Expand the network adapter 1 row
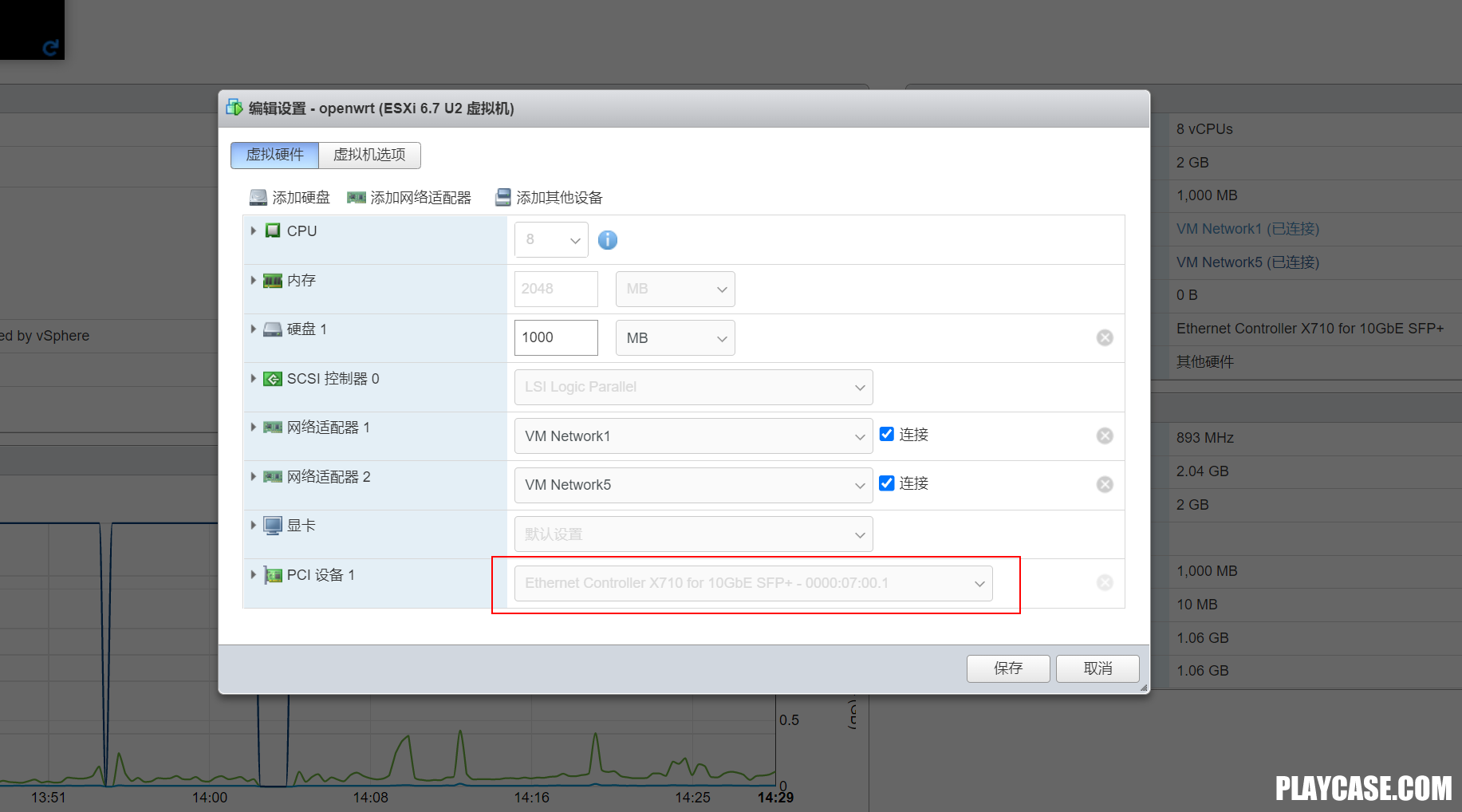The image size is (1462, 812). point(254,428)
